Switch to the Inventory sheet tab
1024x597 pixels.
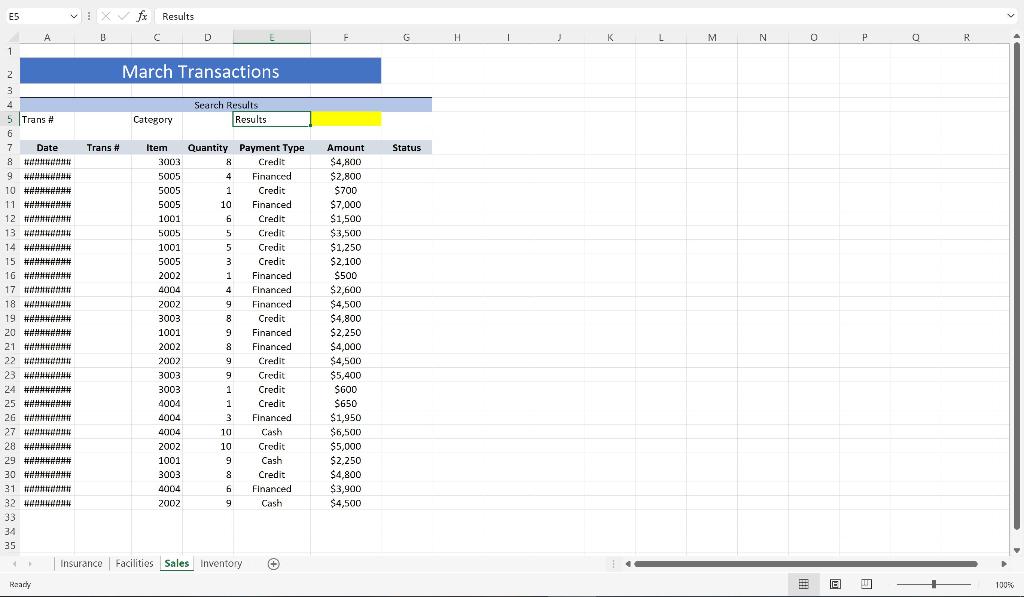pyautogui.click(x=221, y=563)
